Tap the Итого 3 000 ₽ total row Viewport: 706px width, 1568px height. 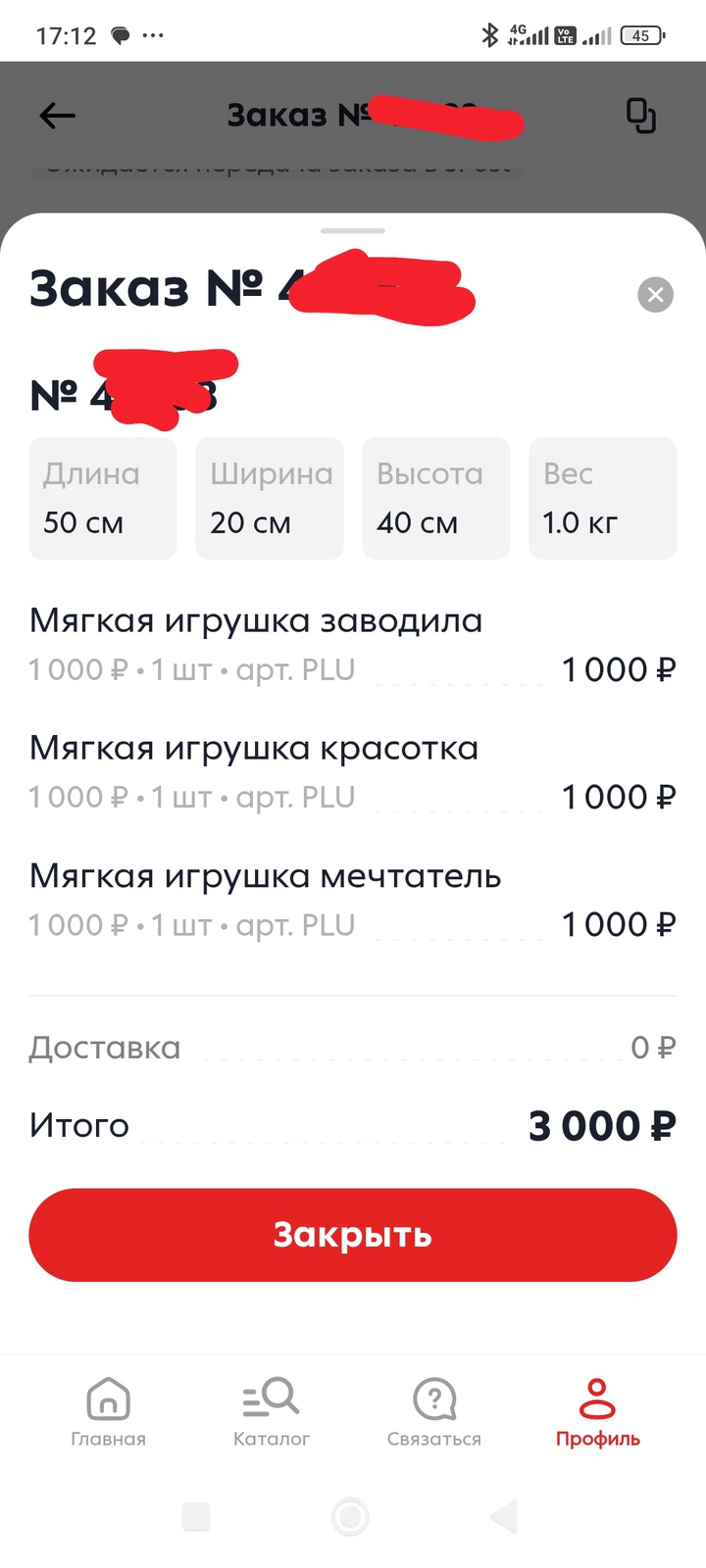(x=353, y=1126)
